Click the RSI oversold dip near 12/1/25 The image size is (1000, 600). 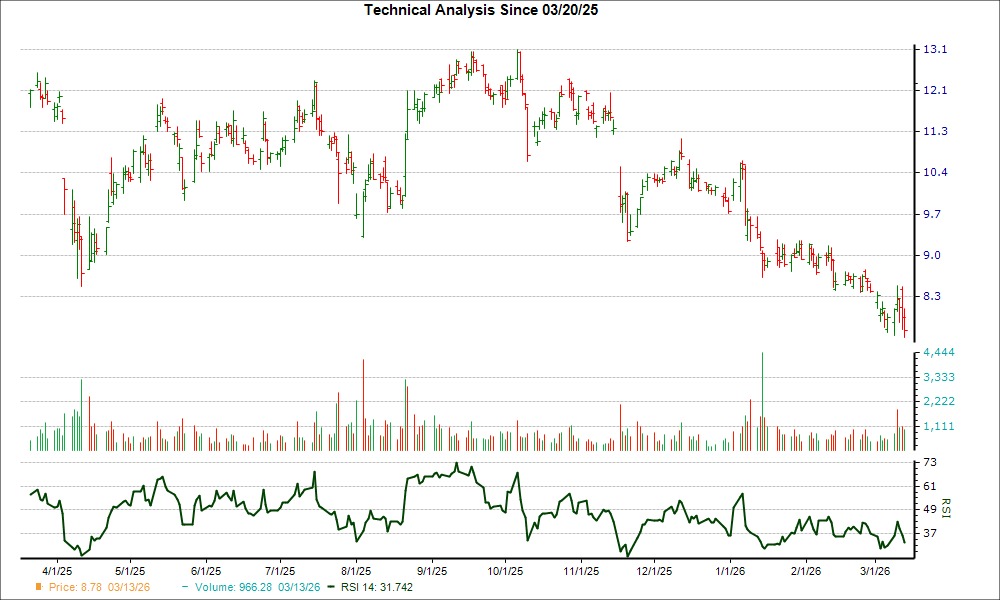coord(626,553)
